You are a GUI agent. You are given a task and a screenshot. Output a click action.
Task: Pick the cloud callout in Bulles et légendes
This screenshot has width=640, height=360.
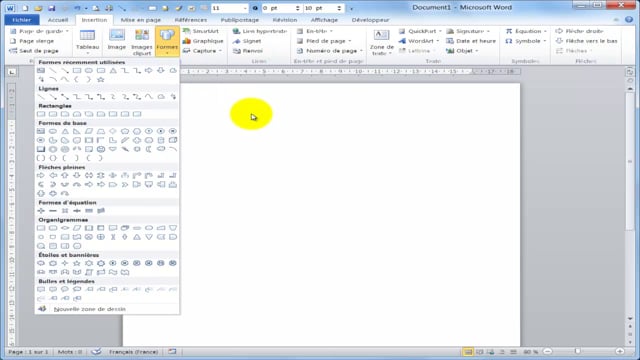pyautogui.click(x=77, y=289)
